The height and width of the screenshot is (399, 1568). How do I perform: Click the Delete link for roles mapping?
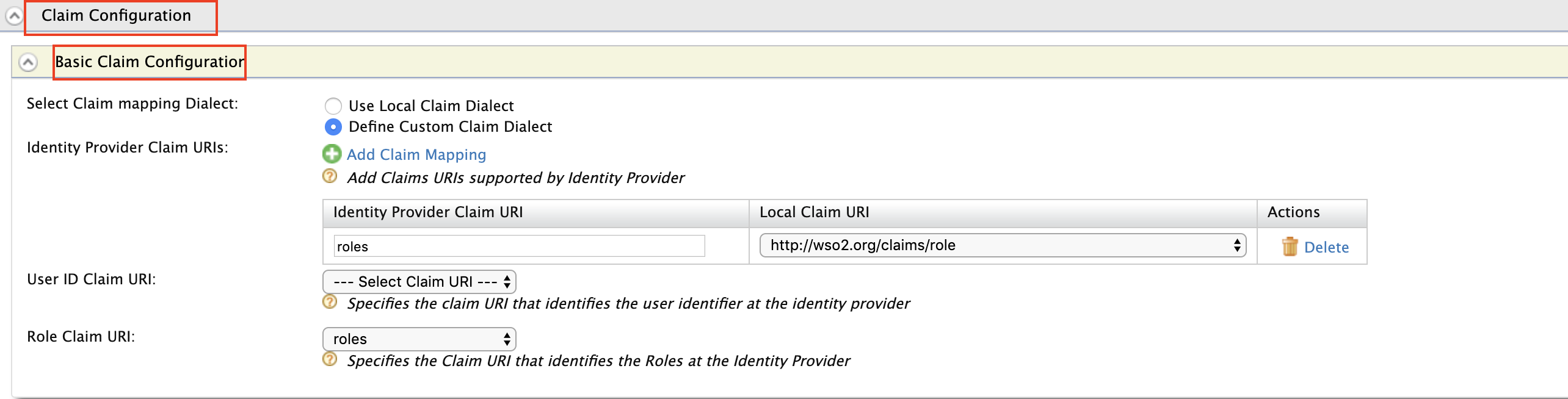pos(1326,247)
